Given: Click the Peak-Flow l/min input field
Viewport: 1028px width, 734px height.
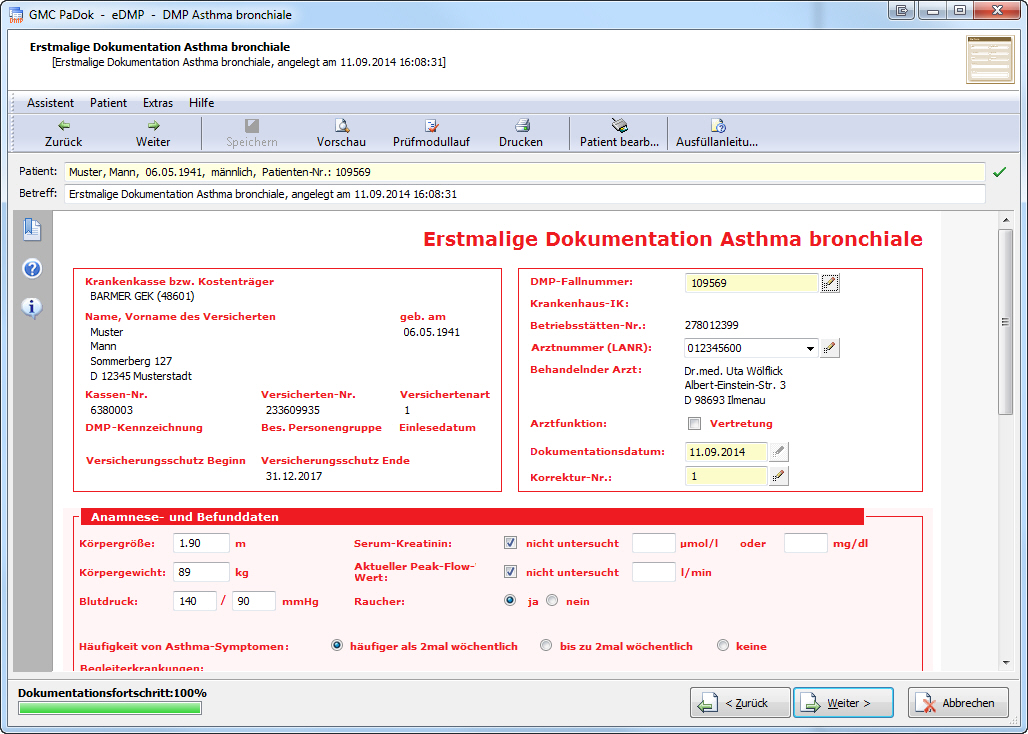Looking at the screenshot, I should [x=654, y=572].
